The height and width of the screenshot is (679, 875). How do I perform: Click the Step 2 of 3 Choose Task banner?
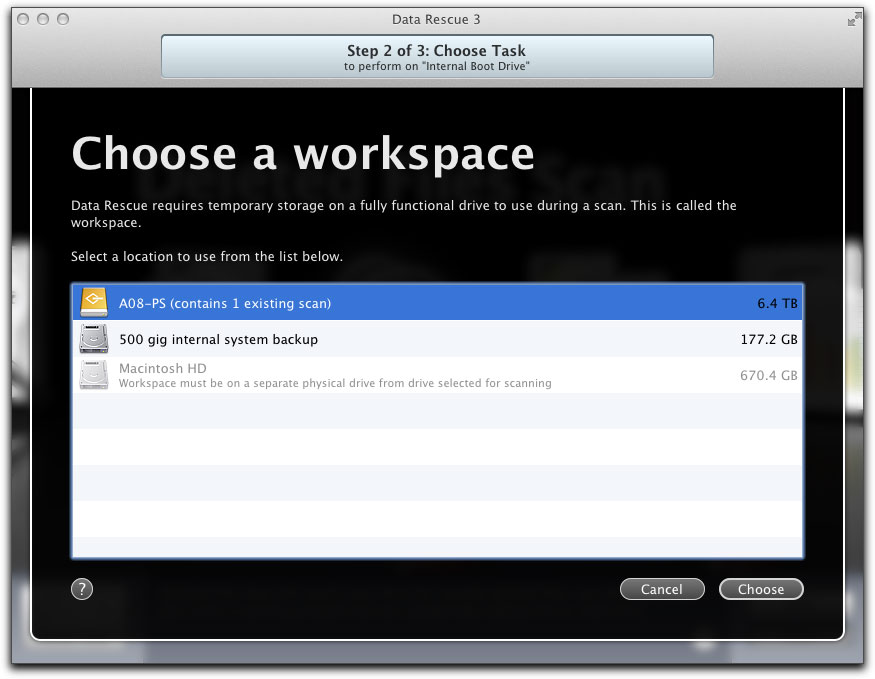click(x=437, y=56)
